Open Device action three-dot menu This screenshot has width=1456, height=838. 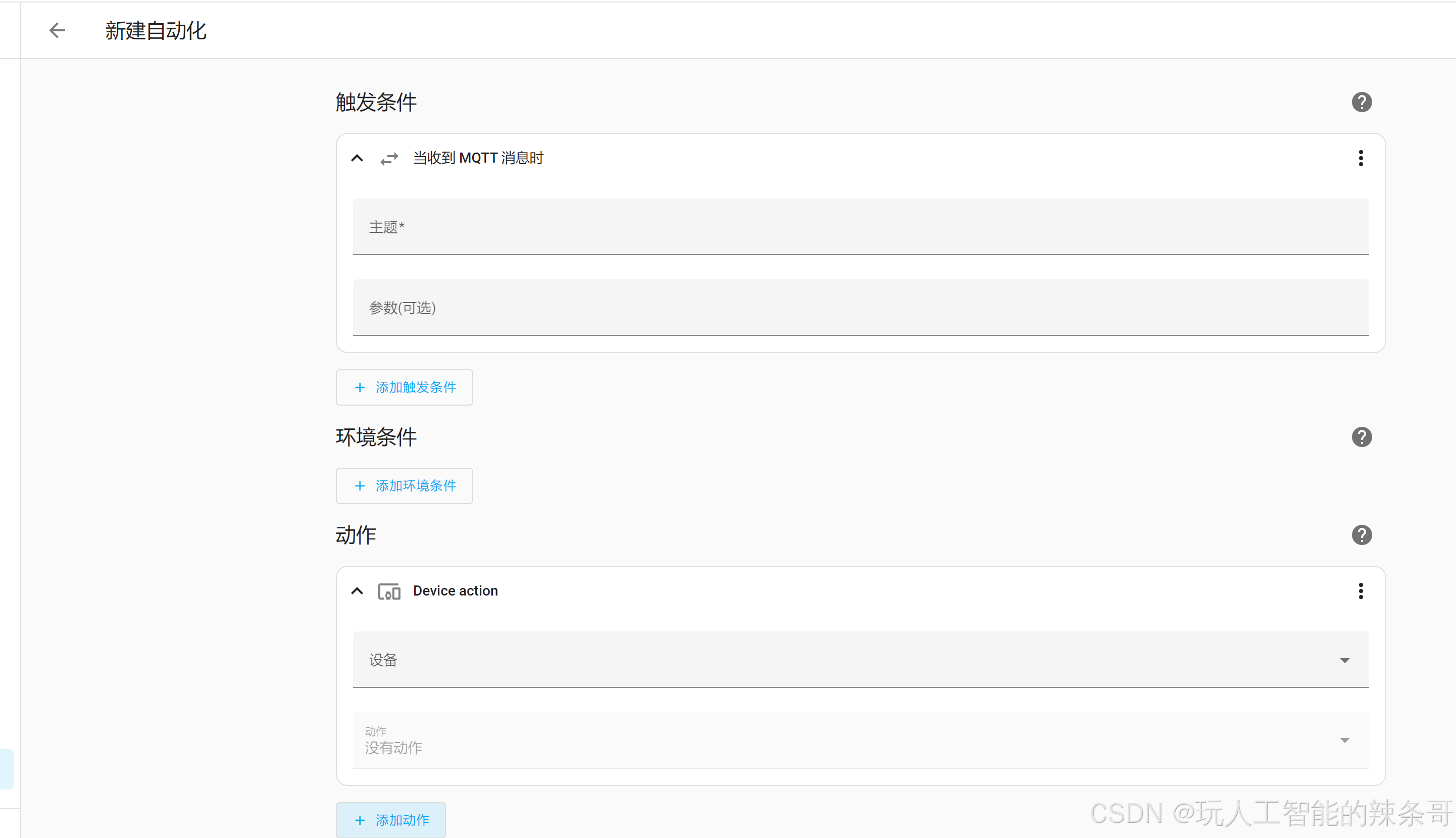click(x=1361, y=591)
